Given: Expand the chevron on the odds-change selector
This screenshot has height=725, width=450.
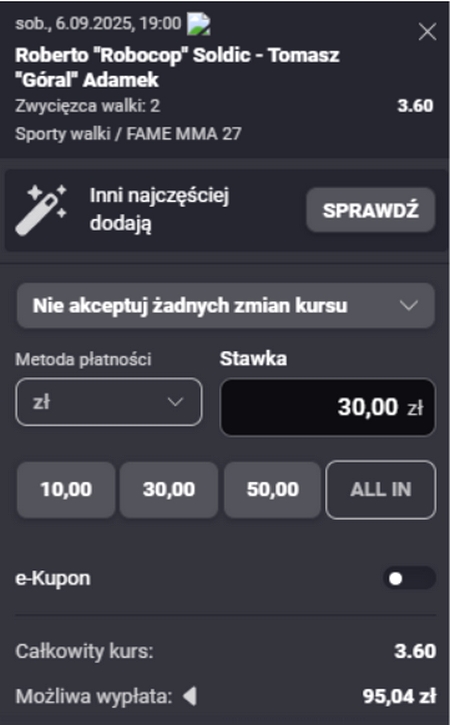Looking at the screenshot, I should point(409,306).
